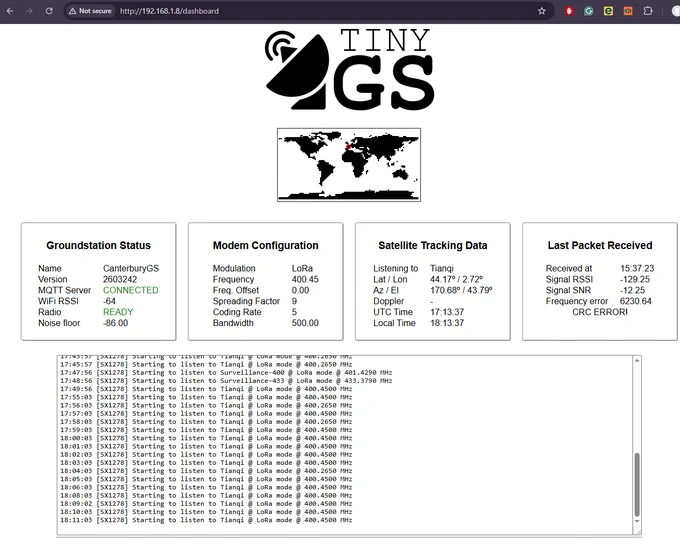Open the yellow 'e' extension icon
This screenshot has width=680, height=538.
(608, 11)
